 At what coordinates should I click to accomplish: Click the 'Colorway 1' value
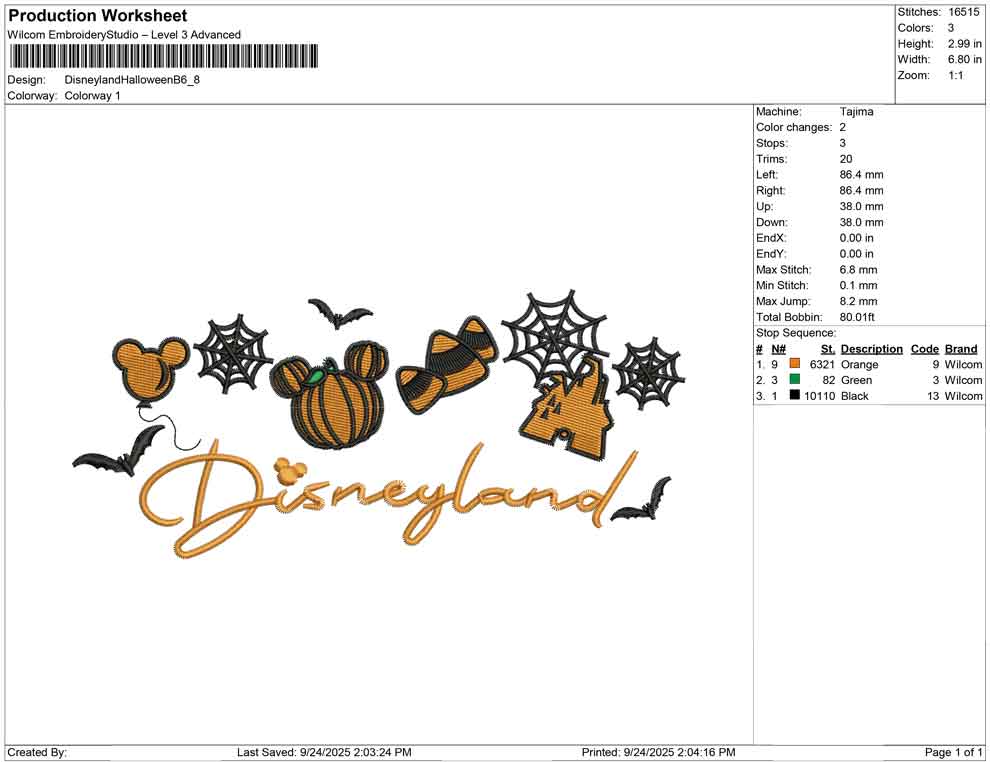tap(92, 96)
